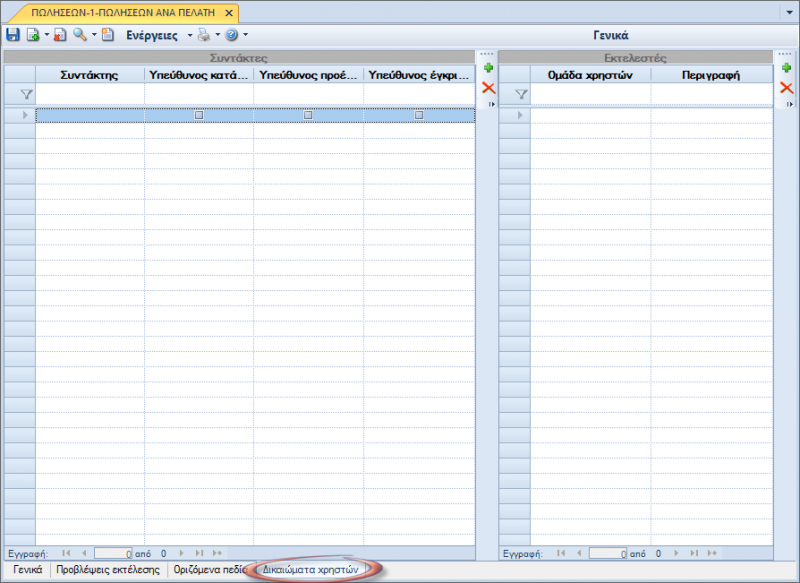Switch to the Γενικά bottom tab
The width and height of the screenshot is (800, 583).
(28, 569)
